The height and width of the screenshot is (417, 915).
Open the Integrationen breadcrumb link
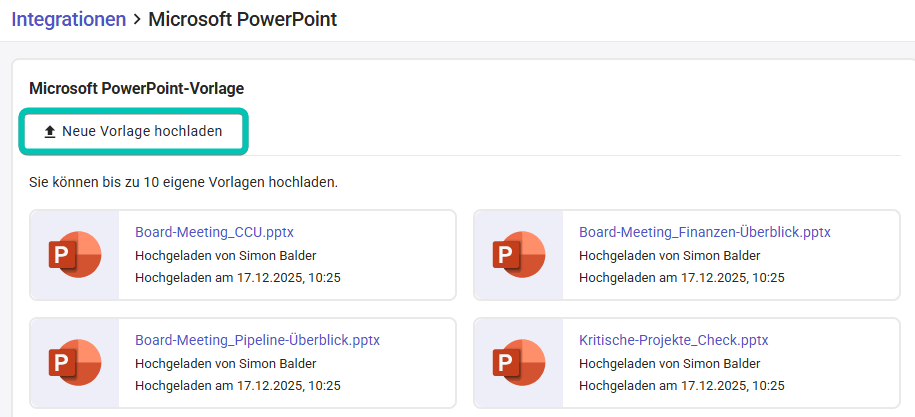point(69,19)
